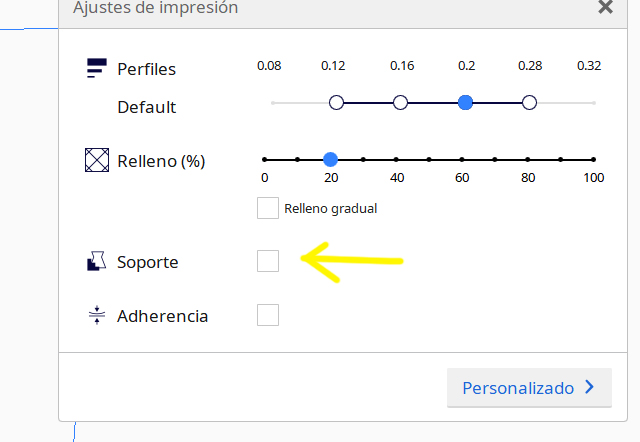Enable the Relleno gradual checkbox
This screenshot has width=640, height=442.
click(x=268, y=208)
